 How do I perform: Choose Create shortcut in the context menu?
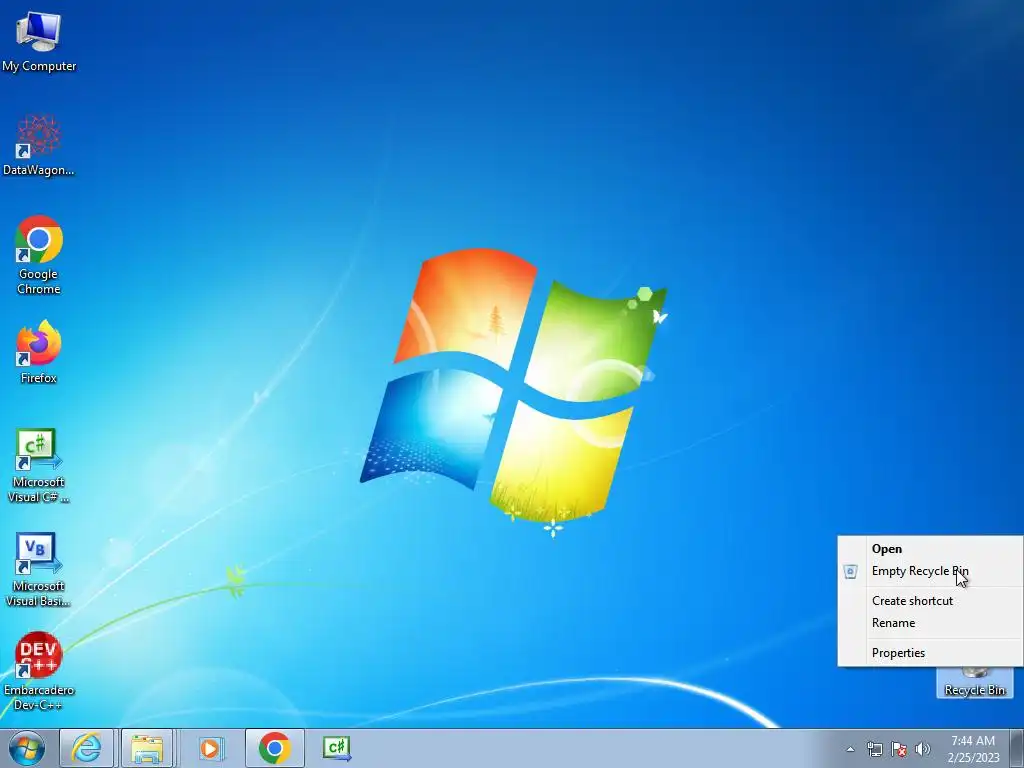tap(930, 601)
